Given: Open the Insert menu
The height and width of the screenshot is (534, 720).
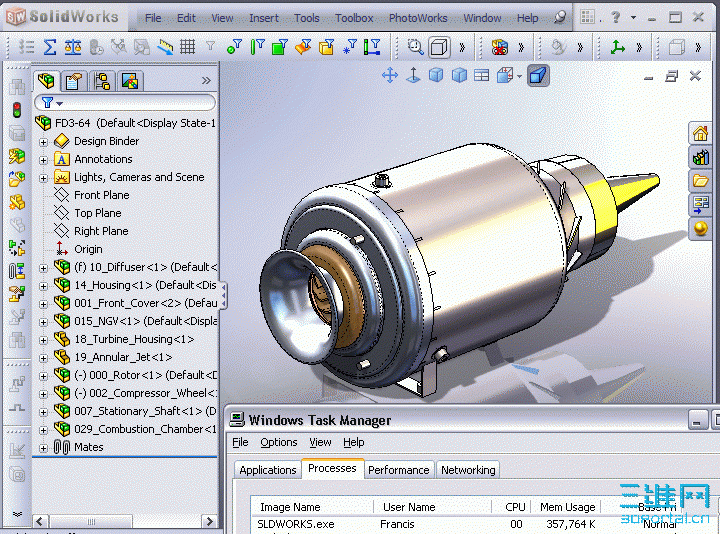Looking at the screenshot, I should click(x=264, y=18).
